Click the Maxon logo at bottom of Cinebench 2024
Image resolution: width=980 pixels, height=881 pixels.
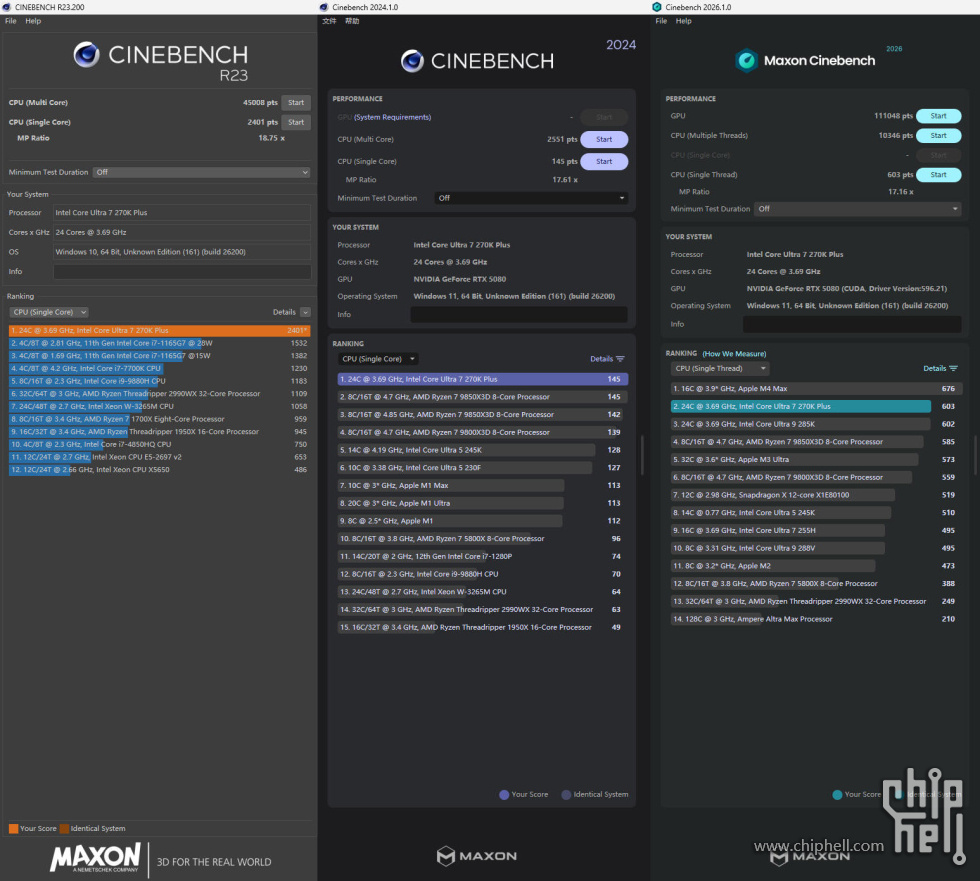click(x=477, y=855)
